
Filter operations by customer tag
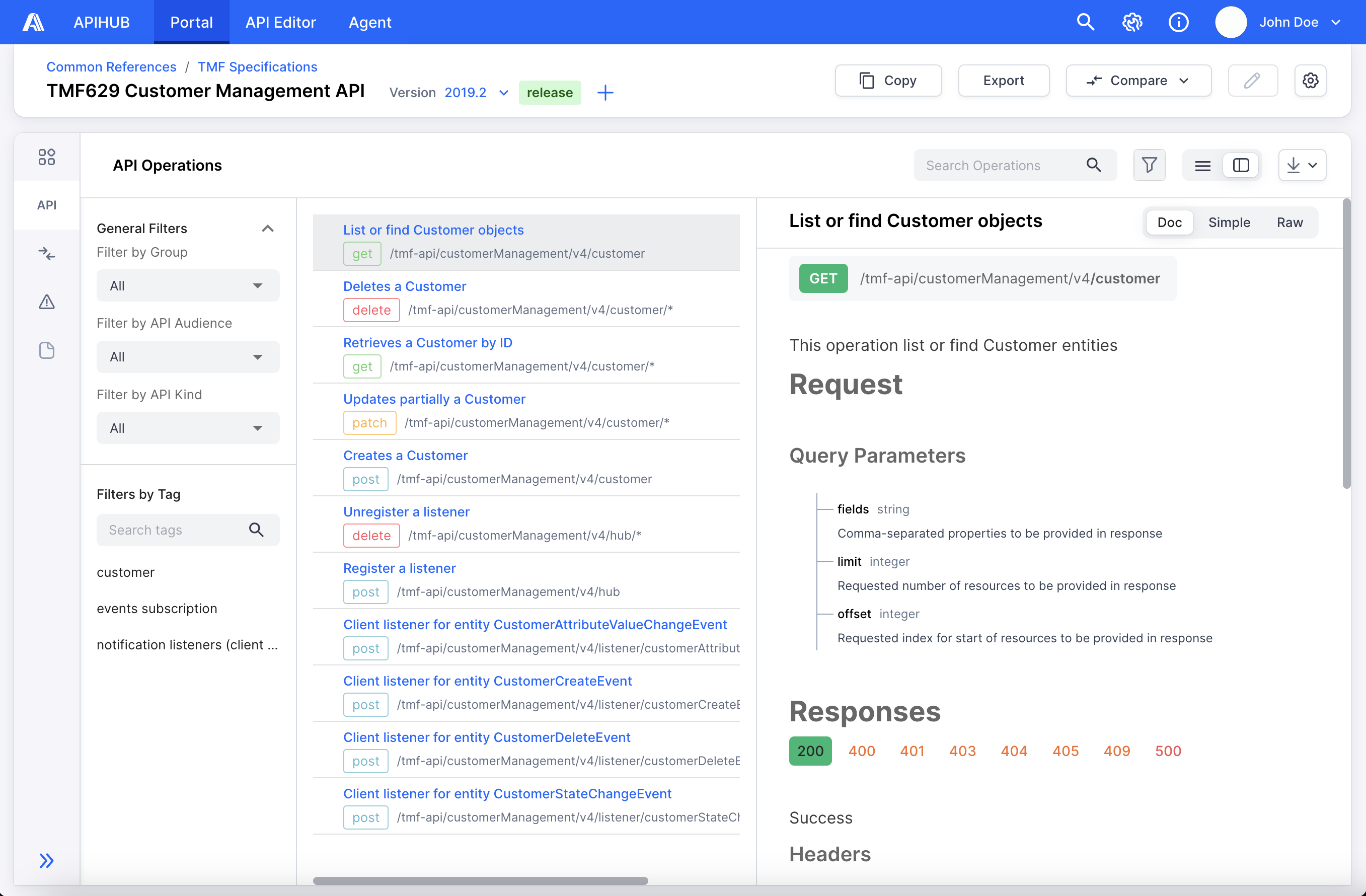[x=125, y=572]
